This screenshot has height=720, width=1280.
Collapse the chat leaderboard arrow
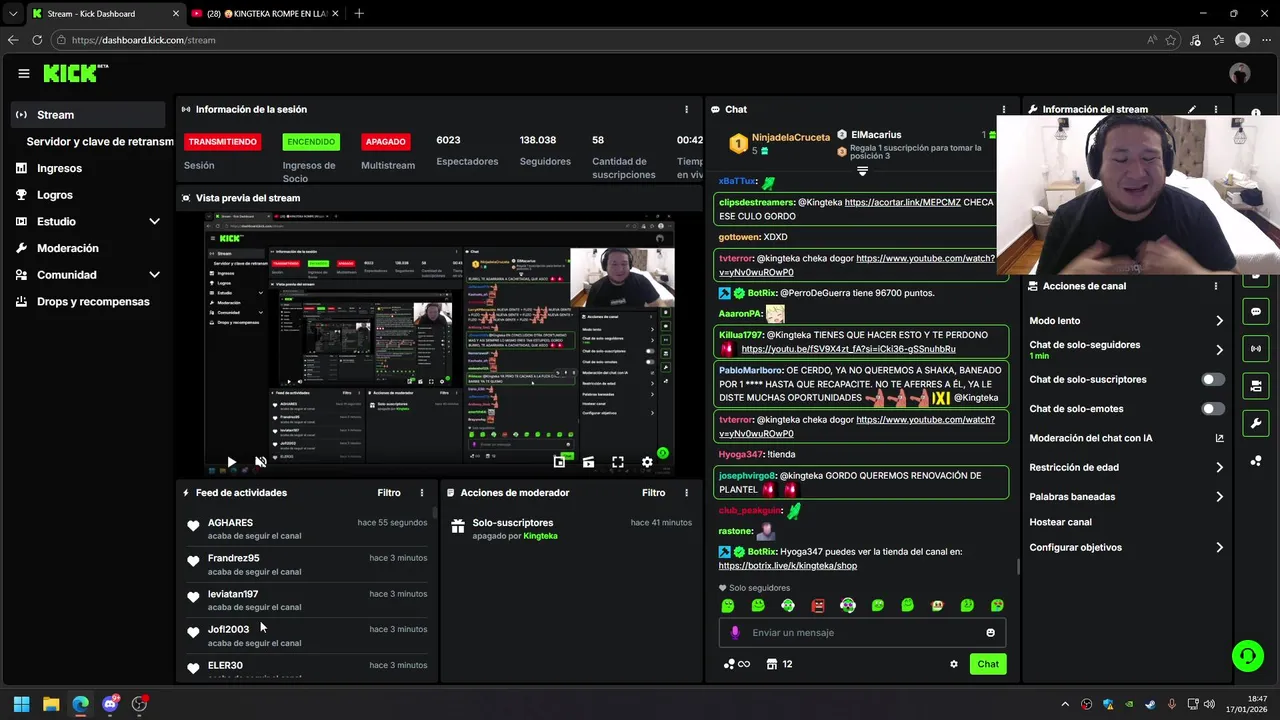(862, 172)
